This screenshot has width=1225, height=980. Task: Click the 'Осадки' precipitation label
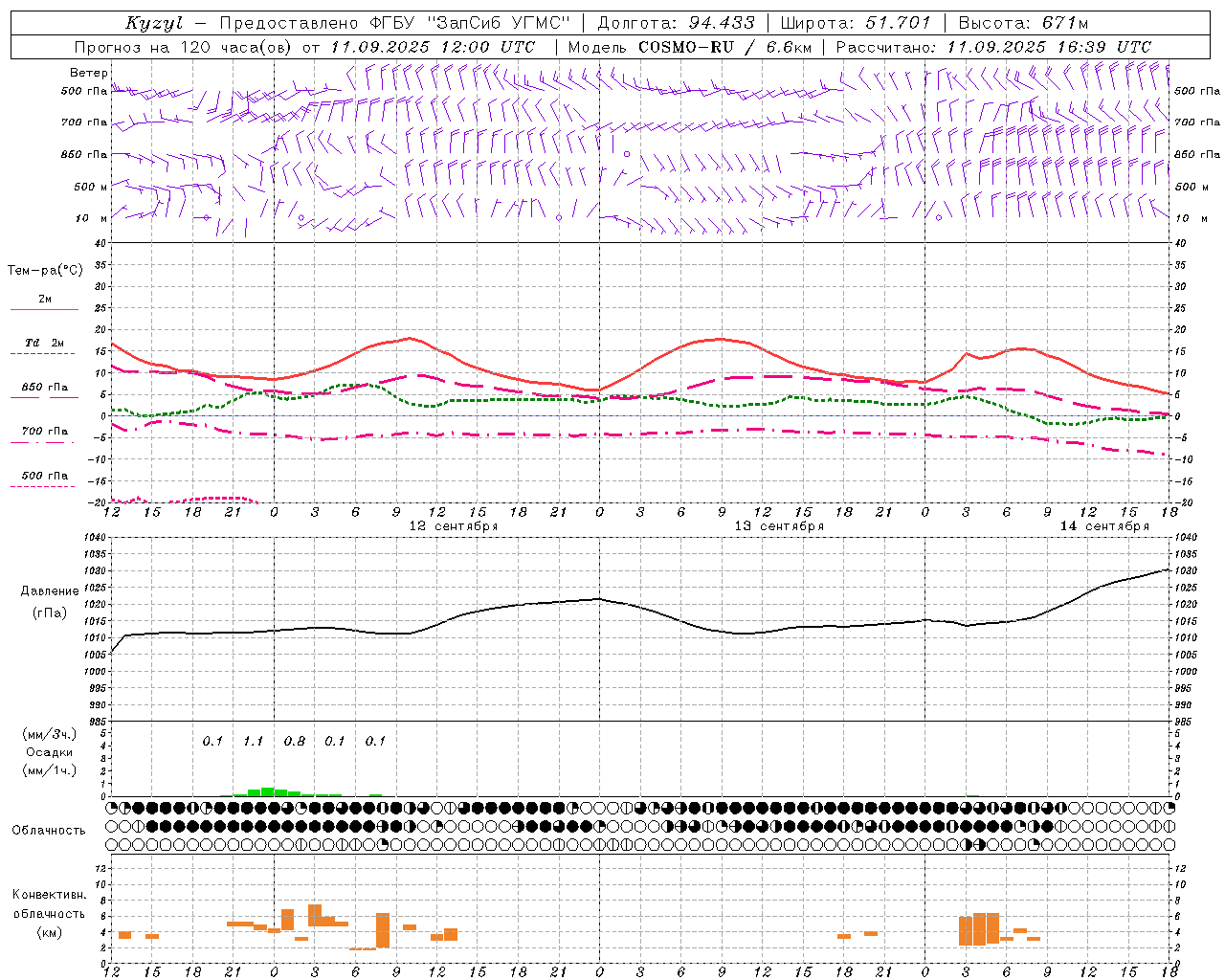[49, 752]
